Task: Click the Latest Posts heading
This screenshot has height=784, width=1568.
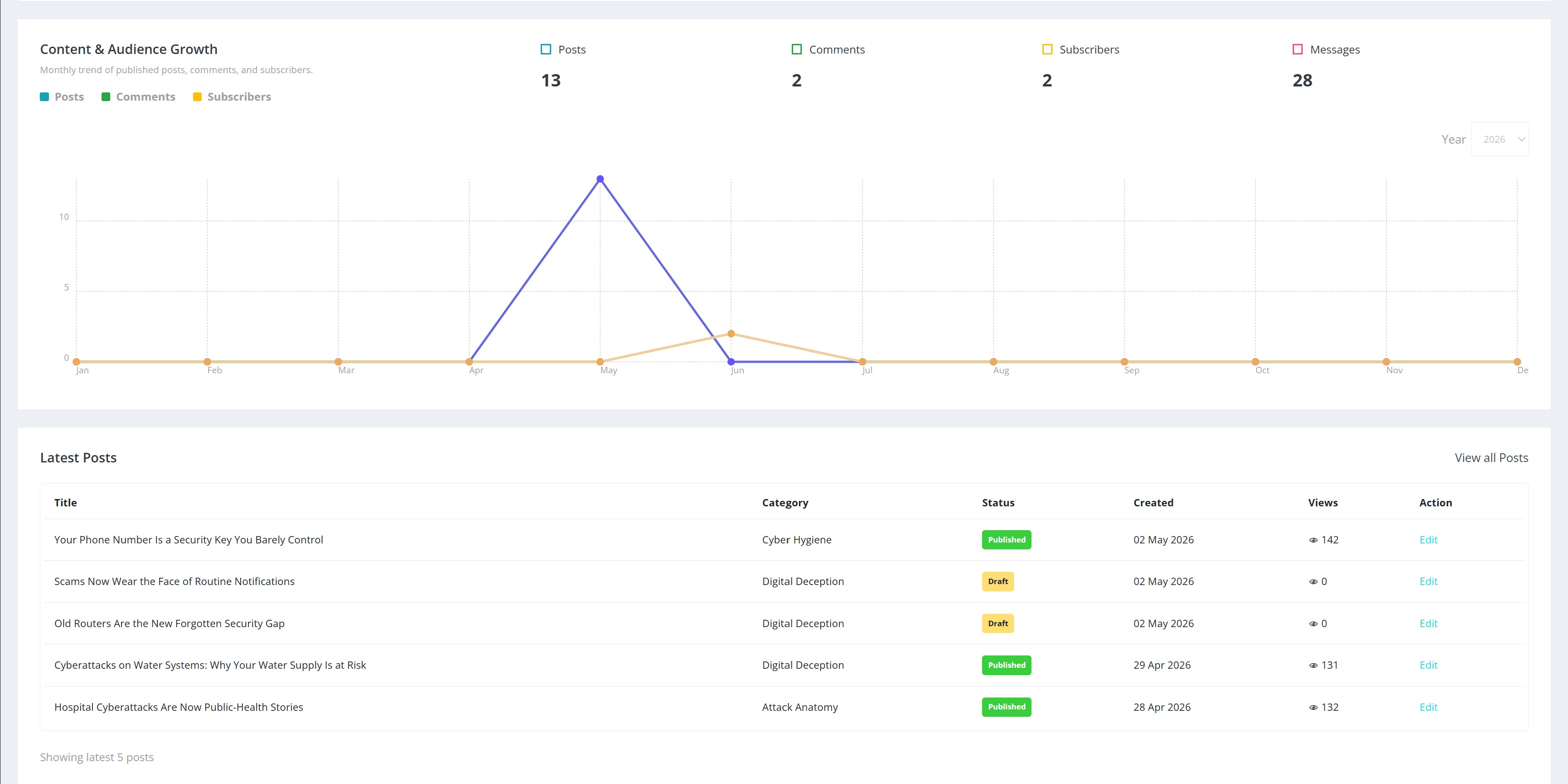Action: [x=78, y=458]
